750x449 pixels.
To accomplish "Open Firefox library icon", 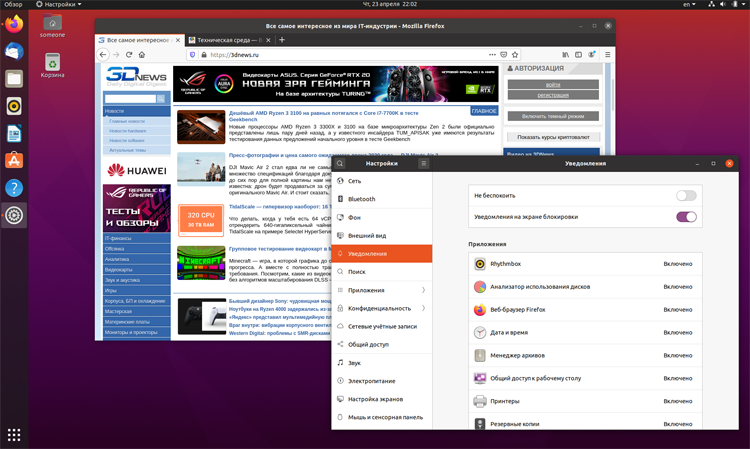I will (x=565, y=55).
